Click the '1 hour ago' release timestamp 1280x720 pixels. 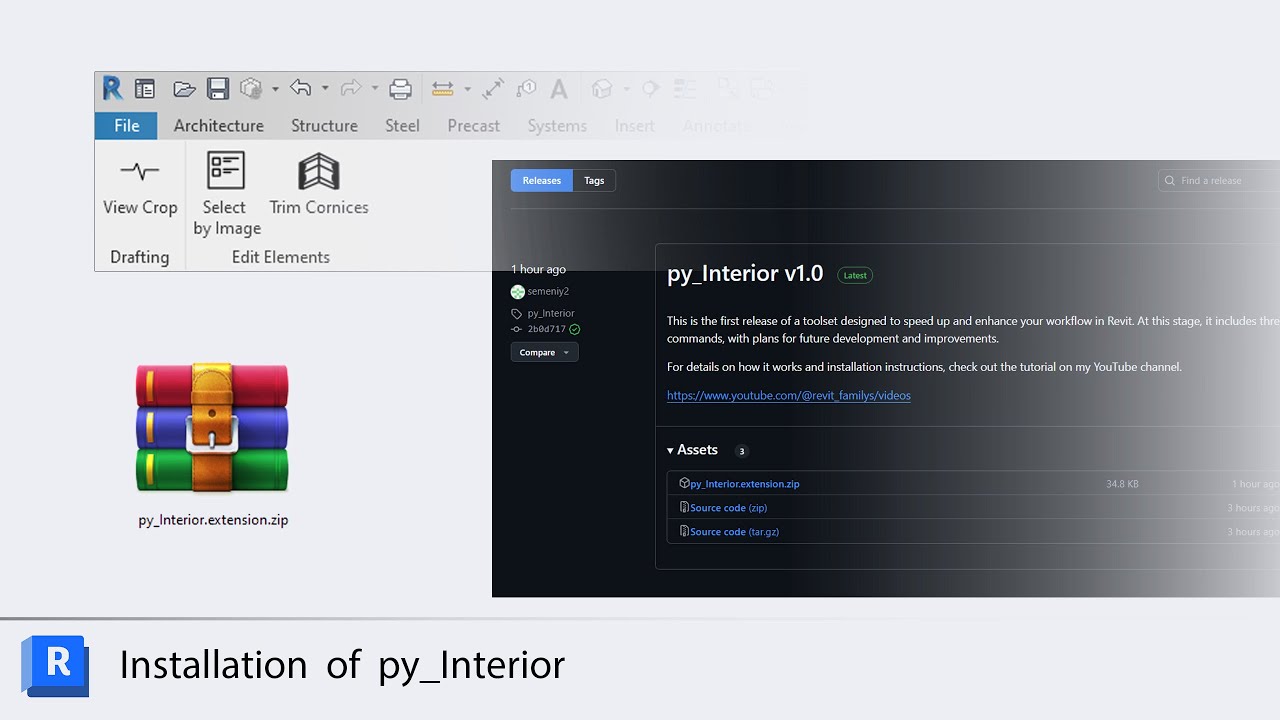click(x=538, y=269)
